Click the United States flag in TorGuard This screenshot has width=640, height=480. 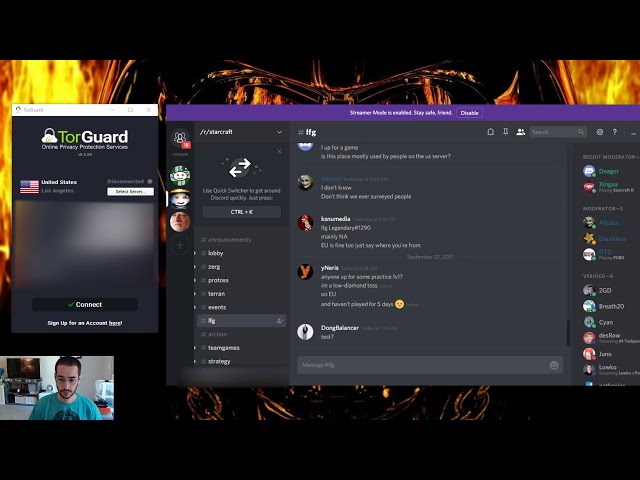coord(29,187)
